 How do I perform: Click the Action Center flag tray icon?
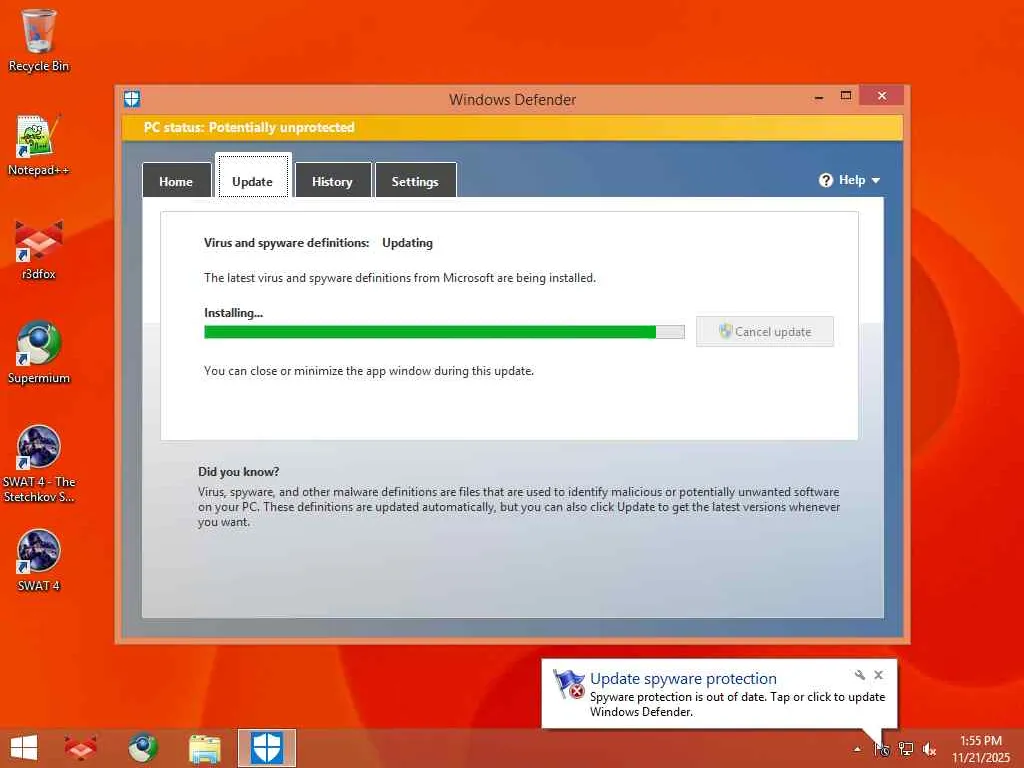pos(882,749)
